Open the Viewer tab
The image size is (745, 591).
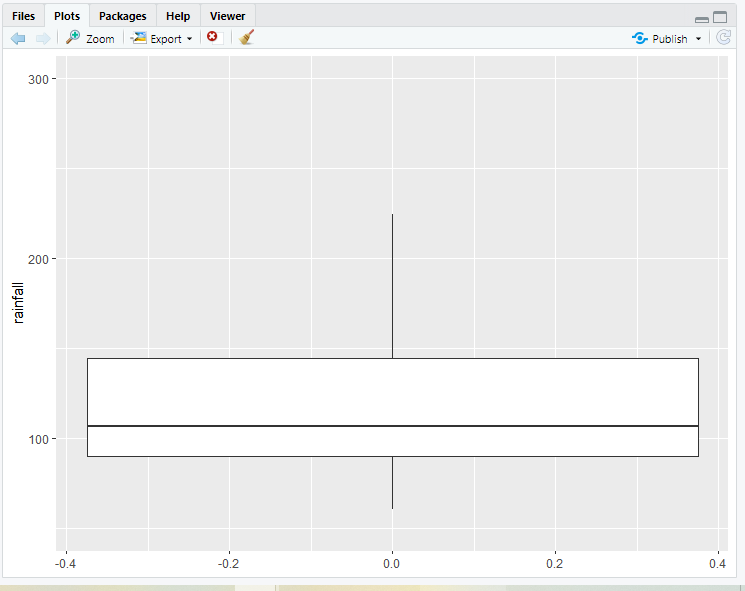(x=228, y=16)
